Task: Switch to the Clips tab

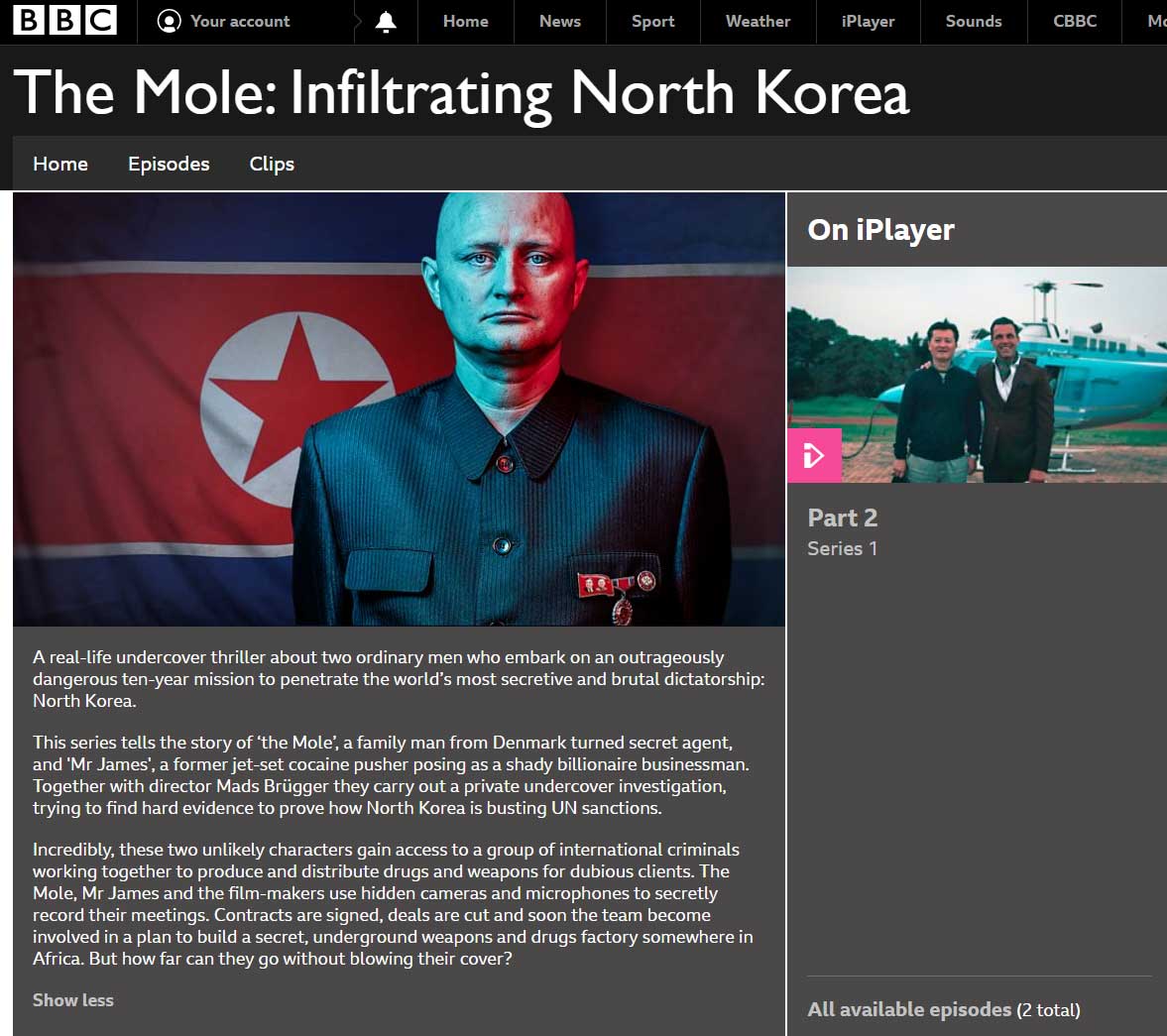Action: click(x=271, y=164)
